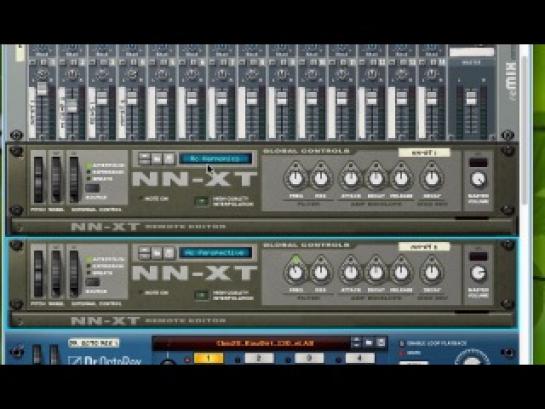This screenshot has width=545, height=409.
Task: Toggle Enable Loop Playback on Dr. Octo Rex
Action: pyautogui.click(x=402, y=343)
